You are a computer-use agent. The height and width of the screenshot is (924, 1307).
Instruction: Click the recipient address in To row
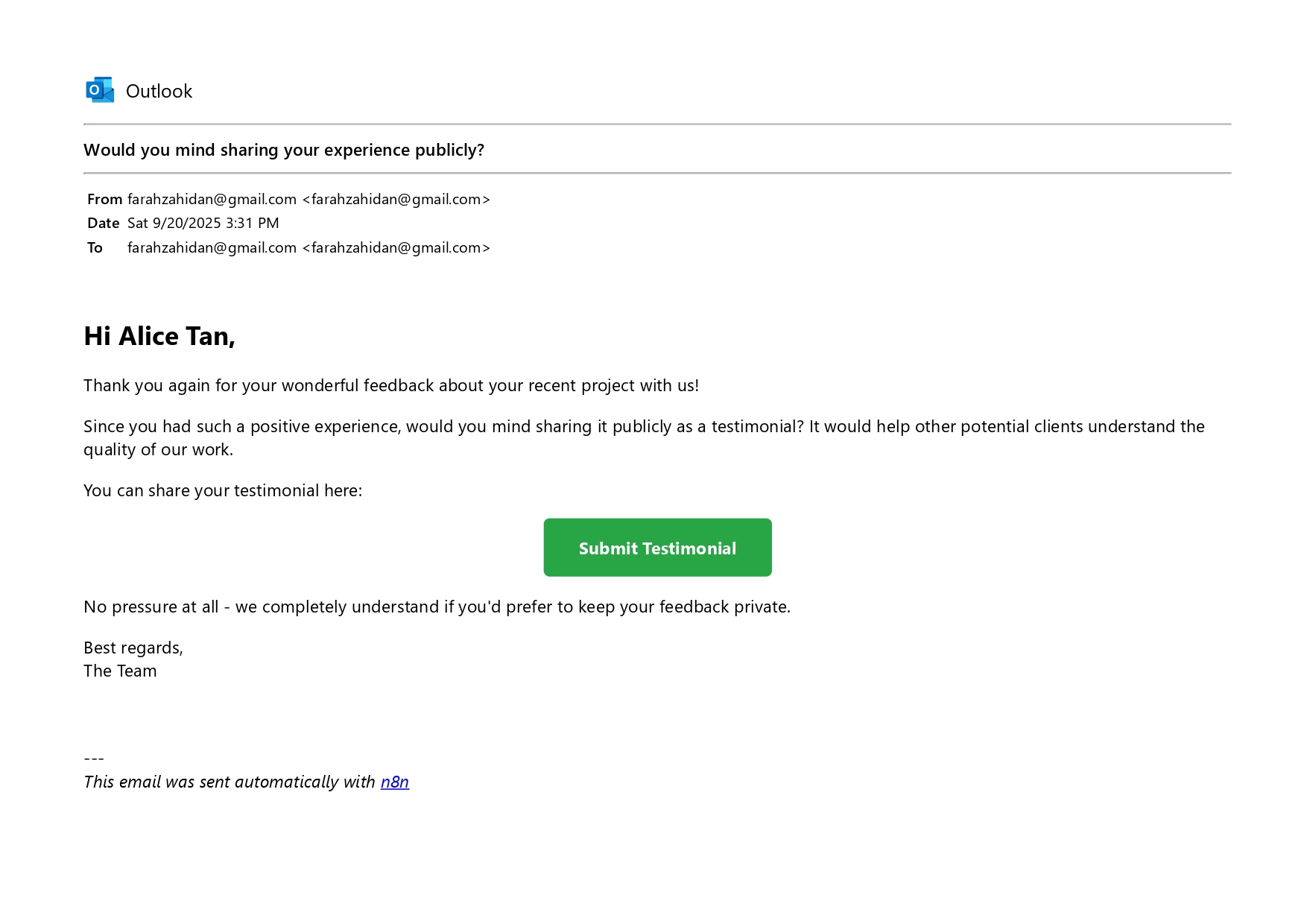pyautogui.click(x=308, y=248)
